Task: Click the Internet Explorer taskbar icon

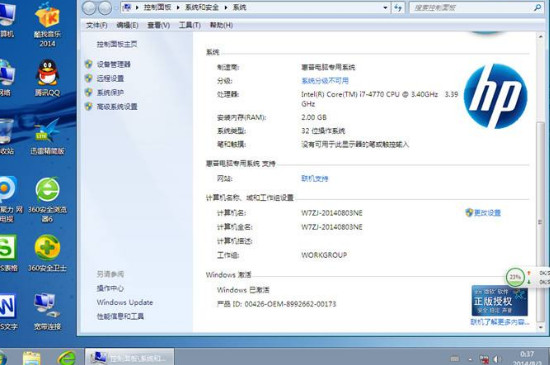Action: [67, 358]
